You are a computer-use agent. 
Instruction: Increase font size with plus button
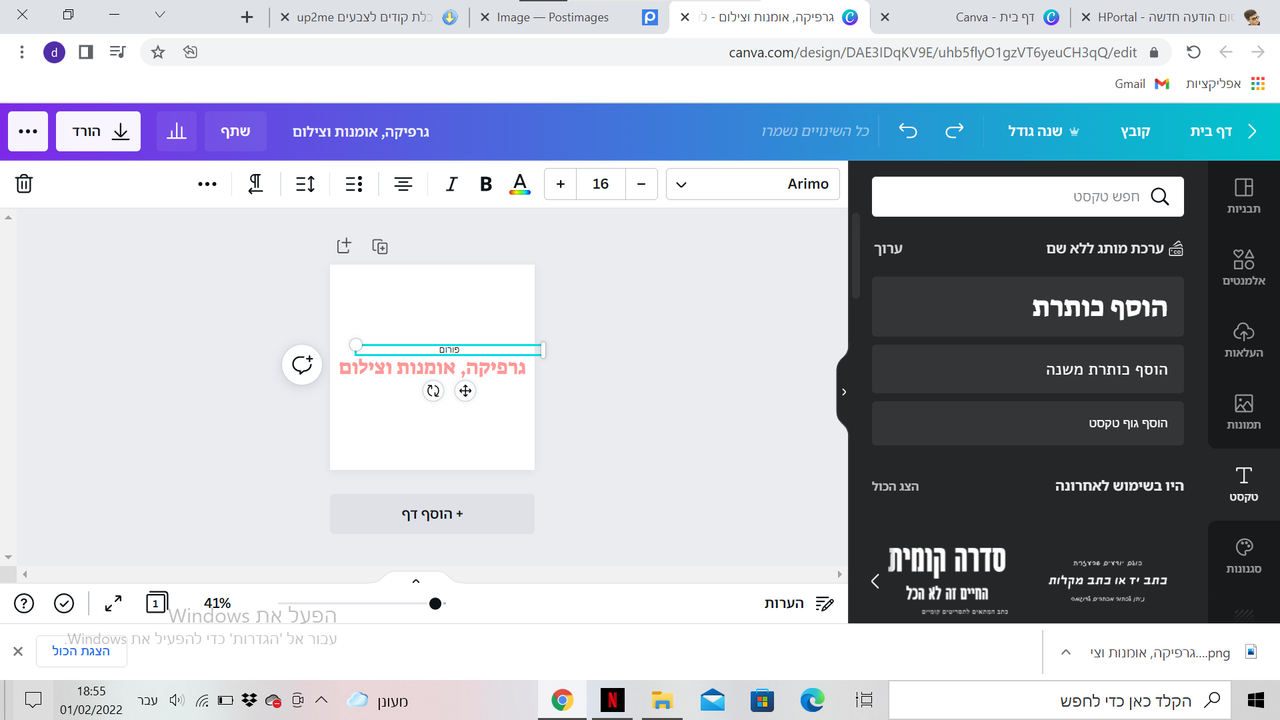[560, 184]
